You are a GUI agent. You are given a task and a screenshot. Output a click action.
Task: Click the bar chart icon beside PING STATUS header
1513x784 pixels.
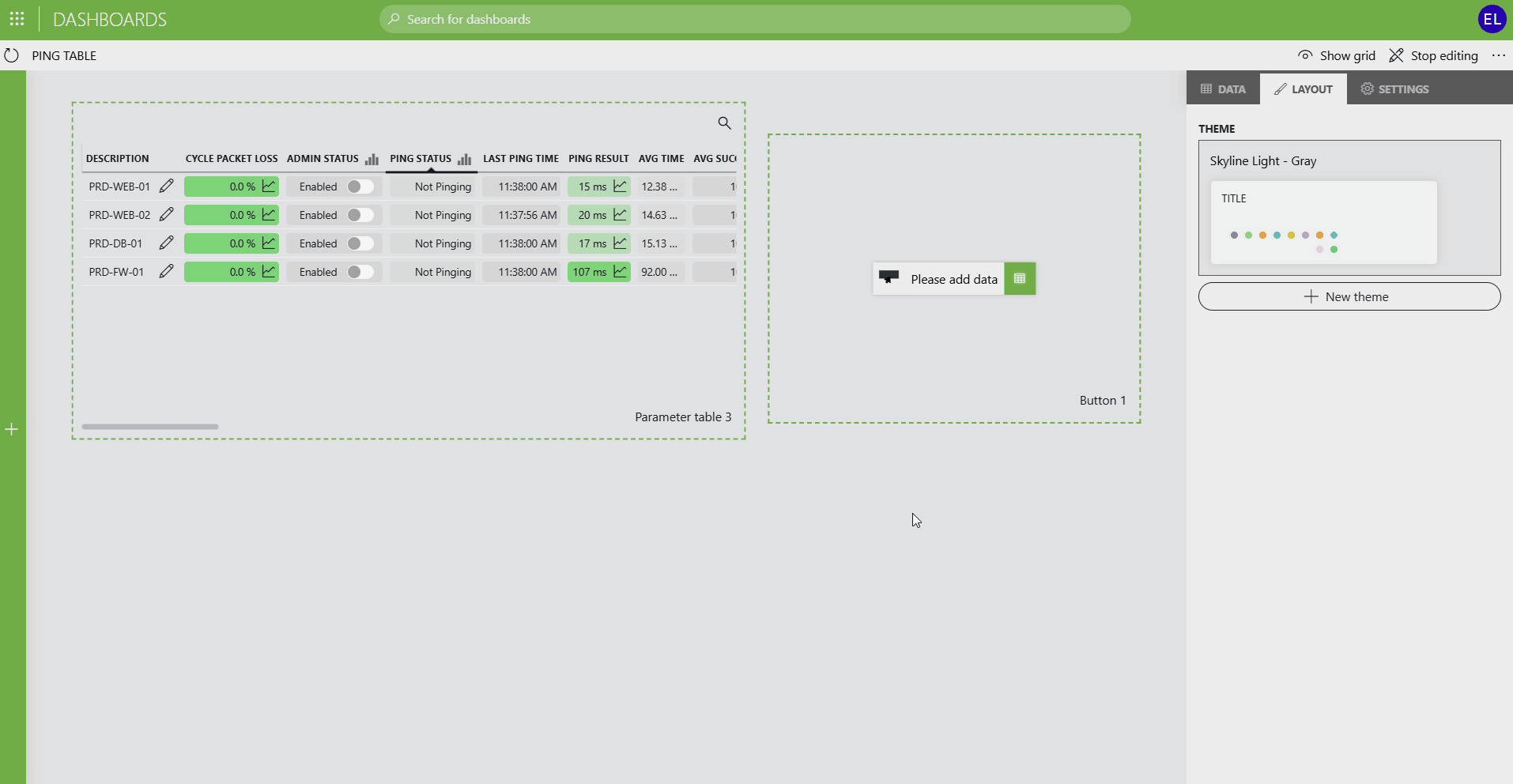pyautogui.click(x=466, y=159)
